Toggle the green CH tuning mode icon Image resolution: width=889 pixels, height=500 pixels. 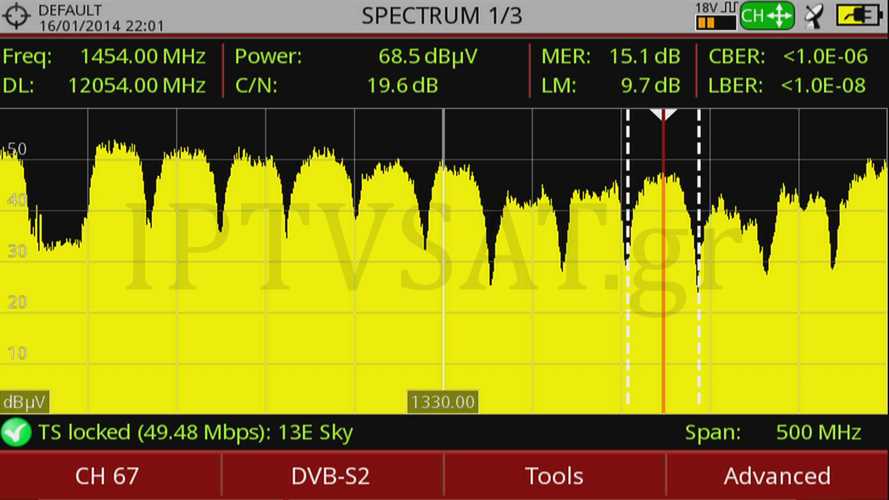pos(767,16)
